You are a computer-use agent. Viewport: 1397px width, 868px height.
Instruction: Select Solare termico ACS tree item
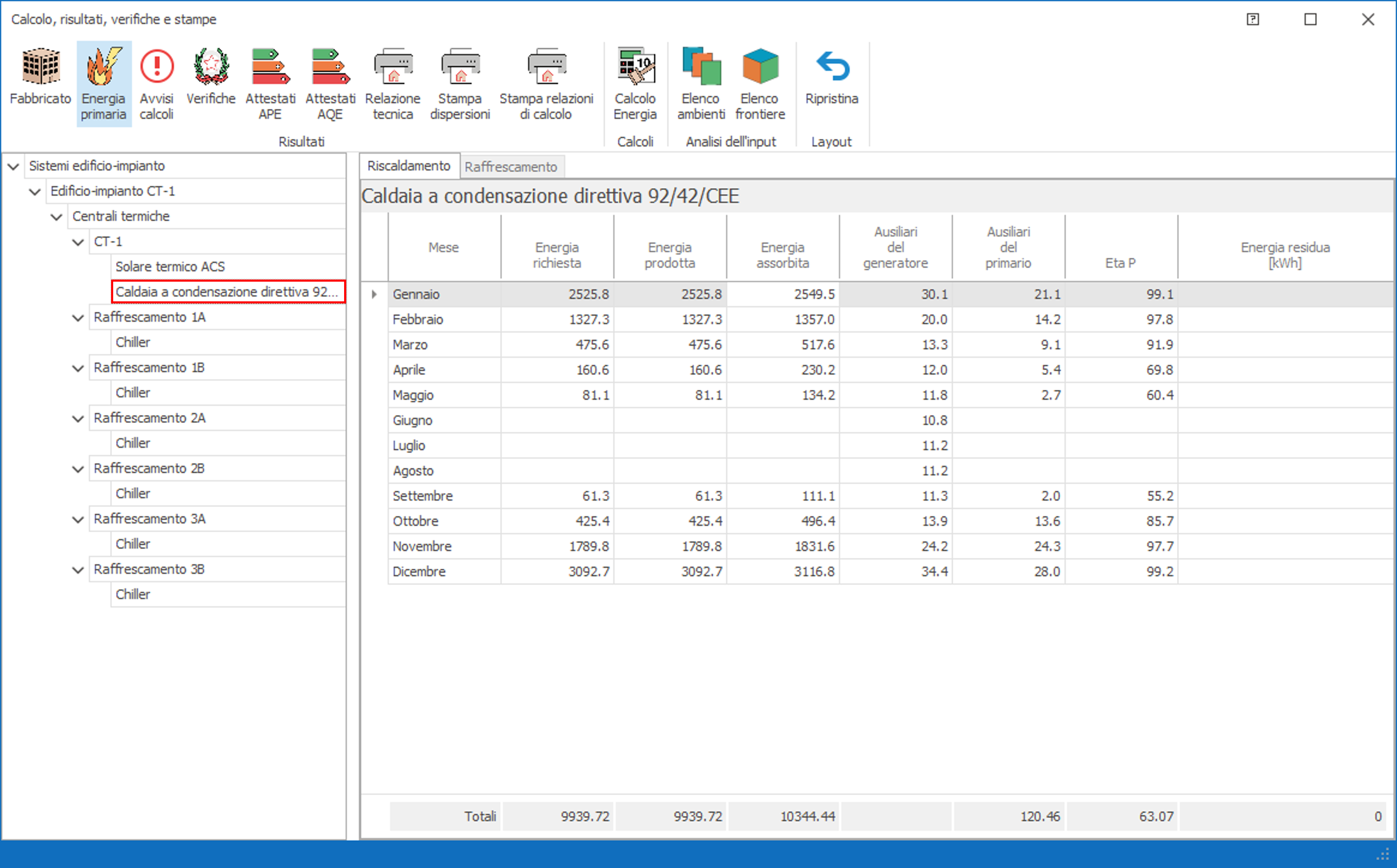point(170,267)
